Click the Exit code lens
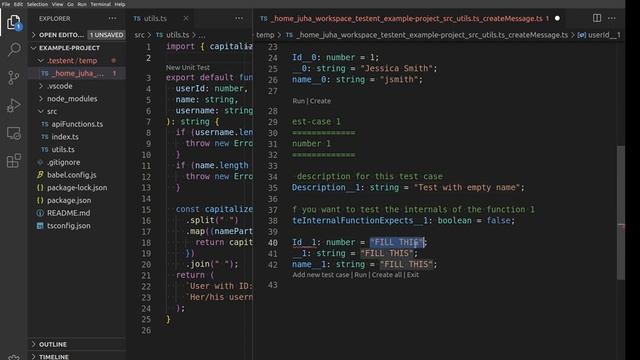The image size is (640, 360). pyautogui.click(x=413, y=275)
